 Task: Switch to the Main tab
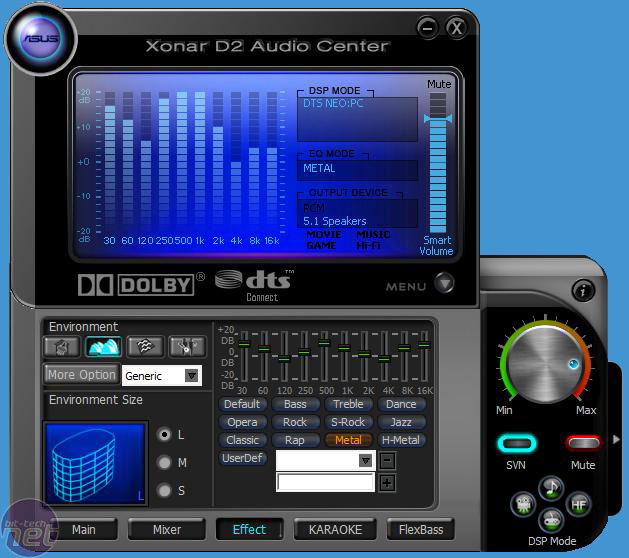click(x=84, y=530)
